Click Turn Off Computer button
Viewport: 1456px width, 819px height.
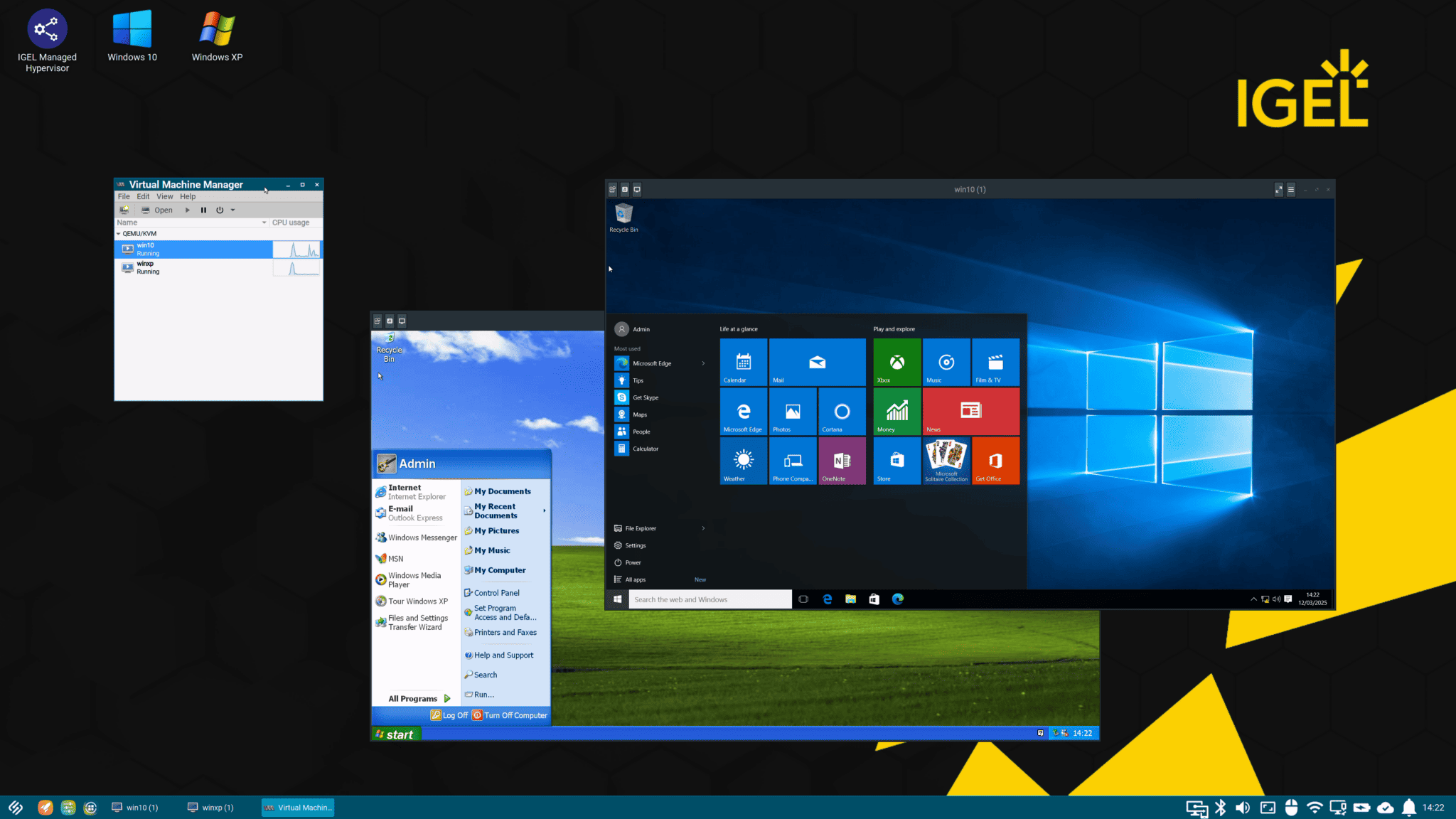pyautogui.click(x=510, y=716)
